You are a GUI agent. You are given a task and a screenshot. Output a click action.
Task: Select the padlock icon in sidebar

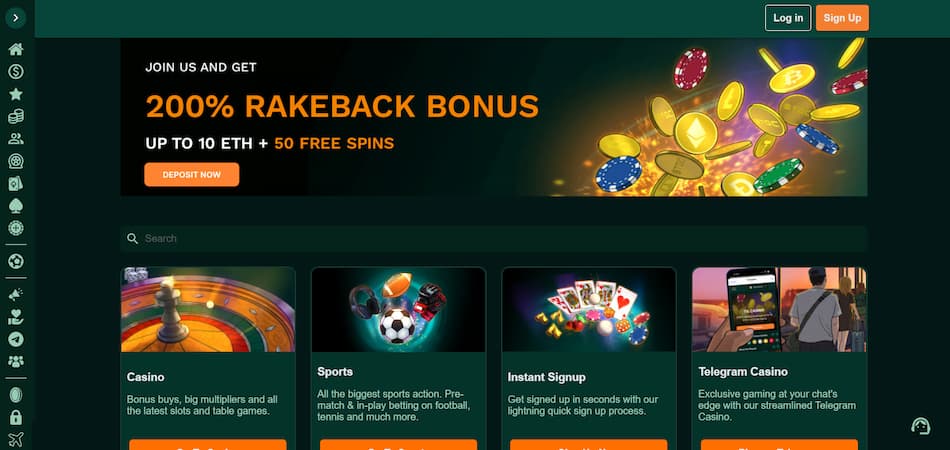pos(16,417)
